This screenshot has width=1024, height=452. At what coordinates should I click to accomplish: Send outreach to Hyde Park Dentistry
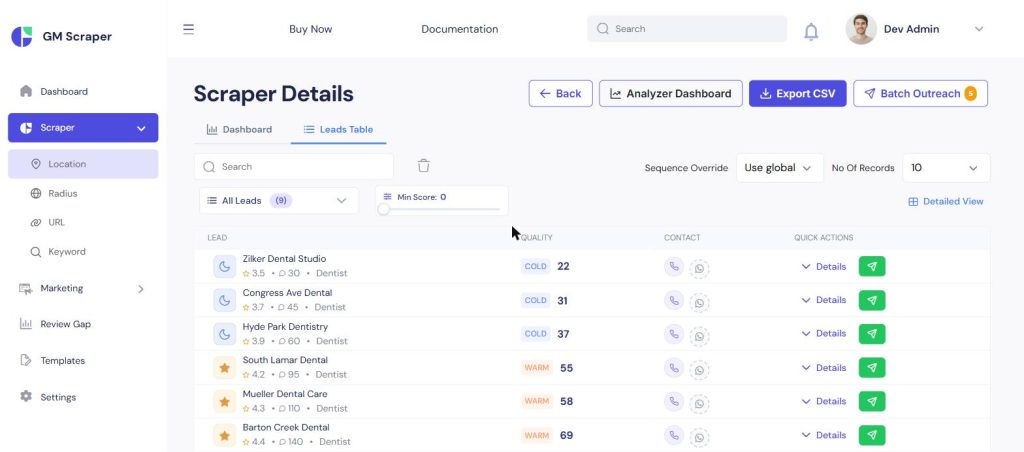point(872,334)
